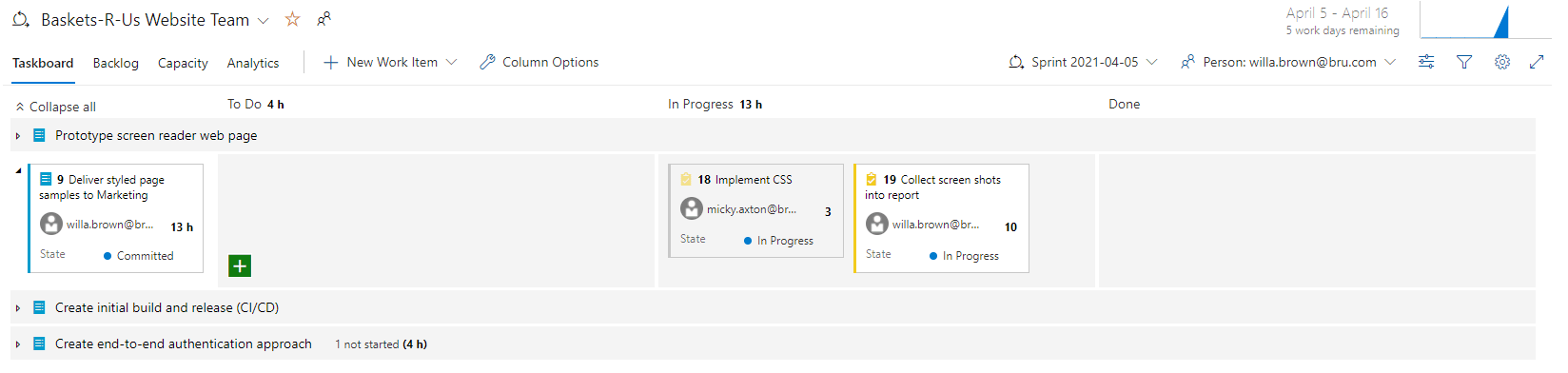Expand the New Work Item chevron

tap(451, 62)
